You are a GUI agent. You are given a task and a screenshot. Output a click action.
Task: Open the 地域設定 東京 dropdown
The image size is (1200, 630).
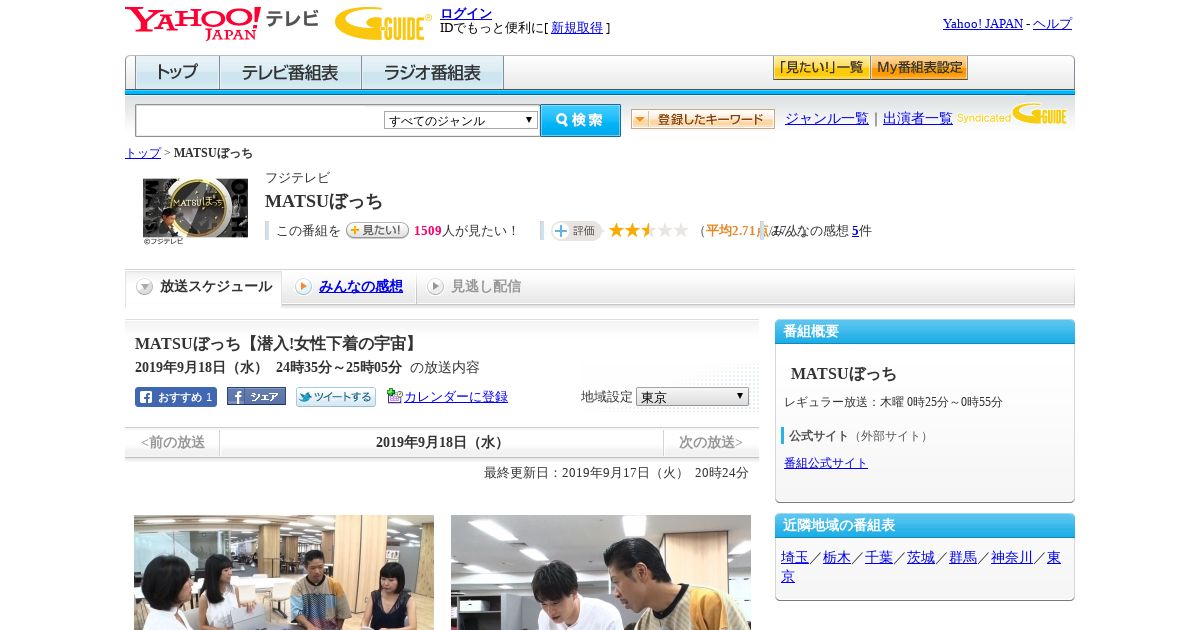coord(692,397)
